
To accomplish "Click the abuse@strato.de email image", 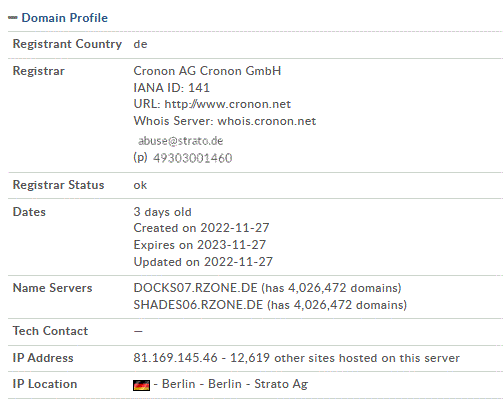I will [x=180, y=141].
